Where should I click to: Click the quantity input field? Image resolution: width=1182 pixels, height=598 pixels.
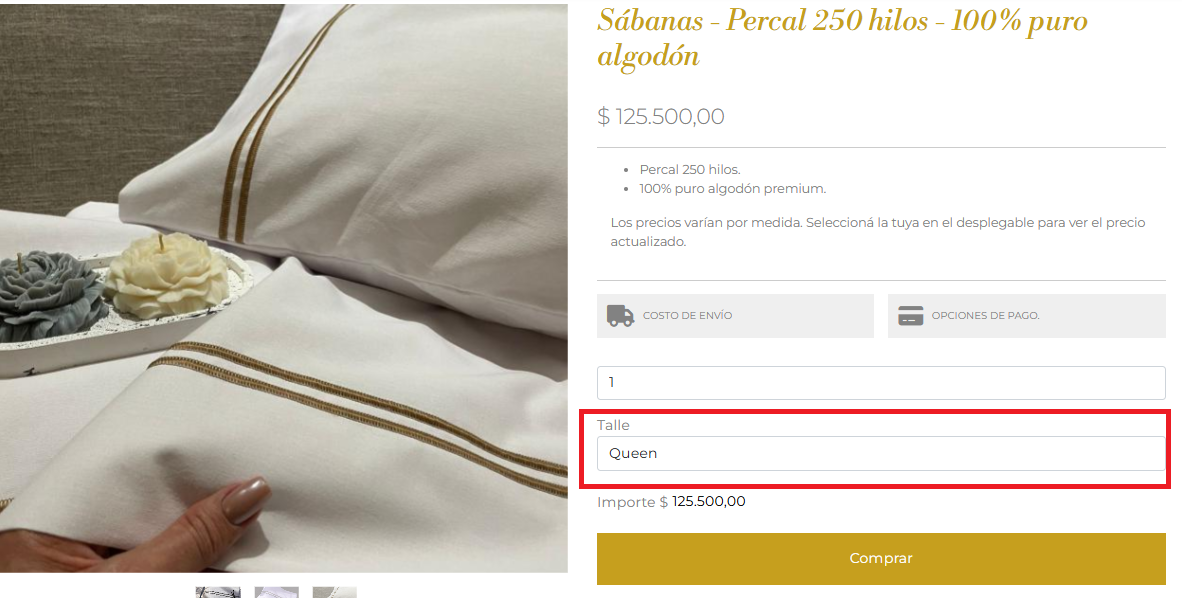pyautogui.click(x=880, y=383)
